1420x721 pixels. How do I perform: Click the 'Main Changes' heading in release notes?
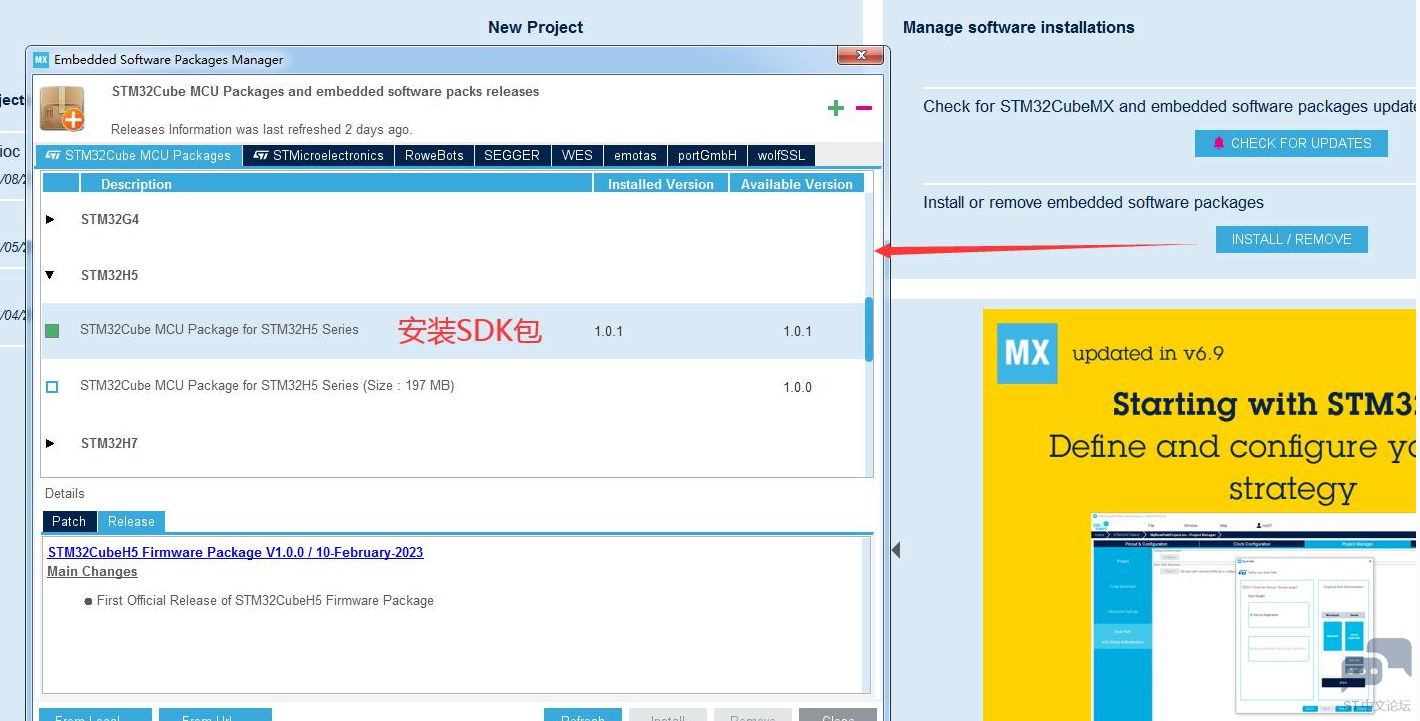[92, 572]
